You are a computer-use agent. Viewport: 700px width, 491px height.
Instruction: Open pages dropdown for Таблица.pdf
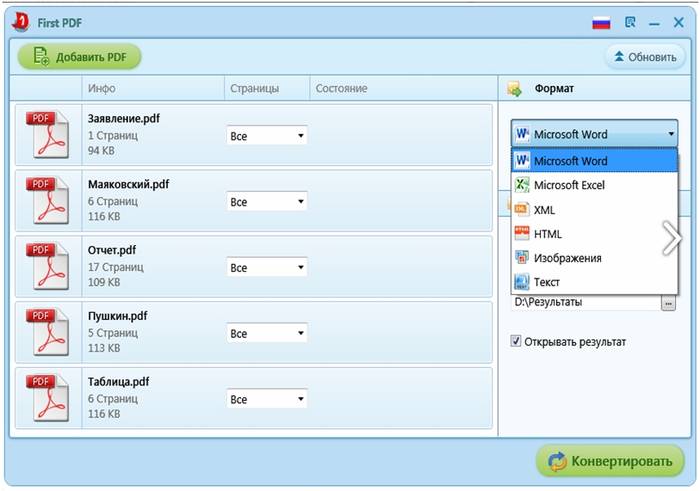(267, 399)
